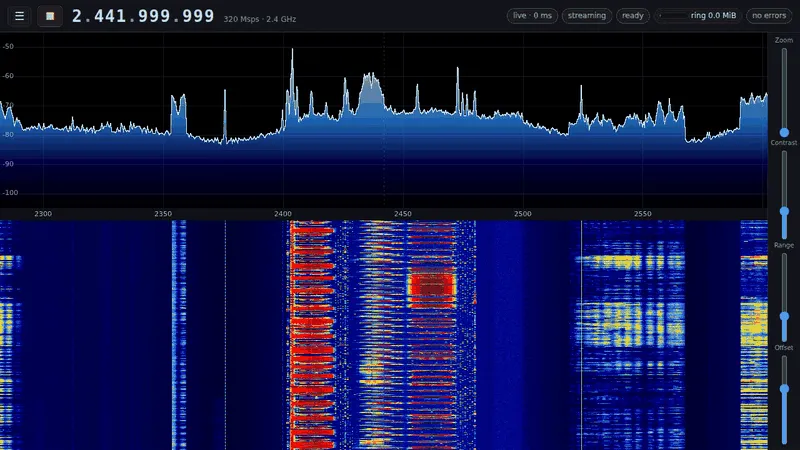
Task: Click the 2300 frequency axis label
Action: [43, 214]
